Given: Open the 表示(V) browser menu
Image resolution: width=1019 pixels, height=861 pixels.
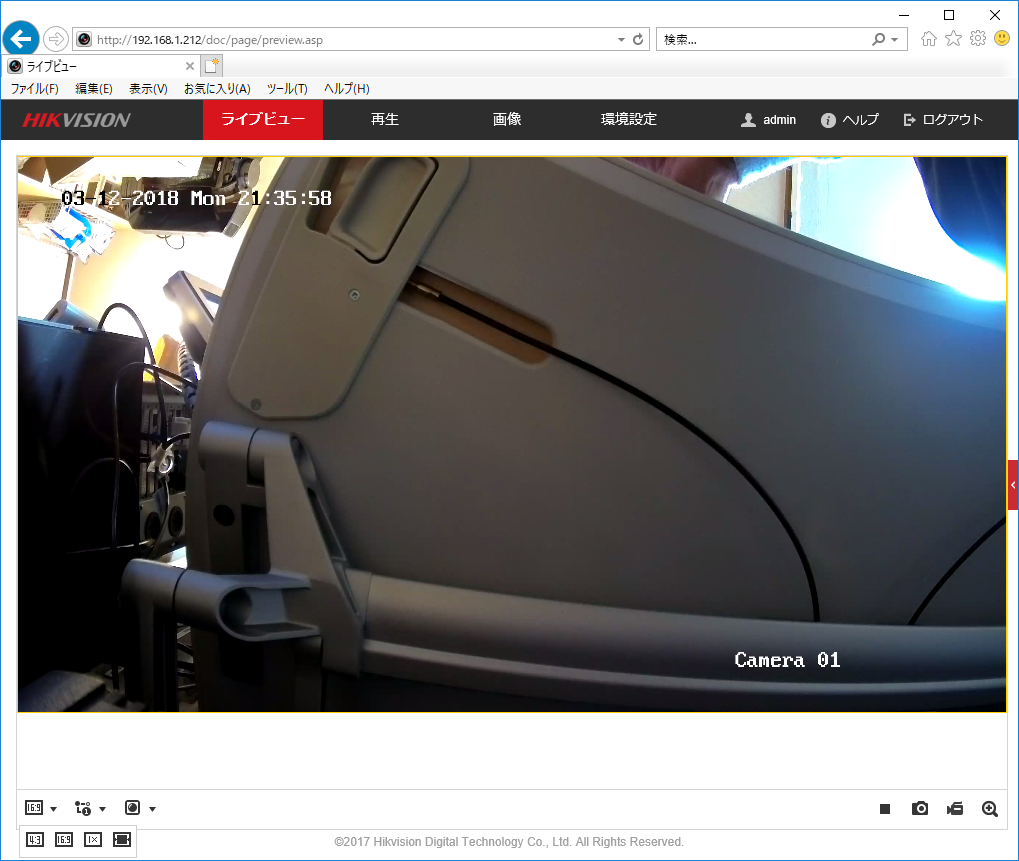Looking at the screenshot, I should click(x=148, y=89).
